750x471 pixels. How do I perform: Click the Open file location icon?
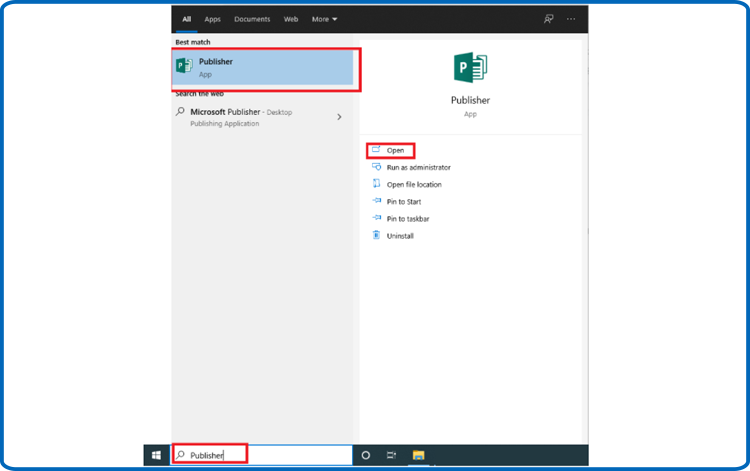[376, 184]
